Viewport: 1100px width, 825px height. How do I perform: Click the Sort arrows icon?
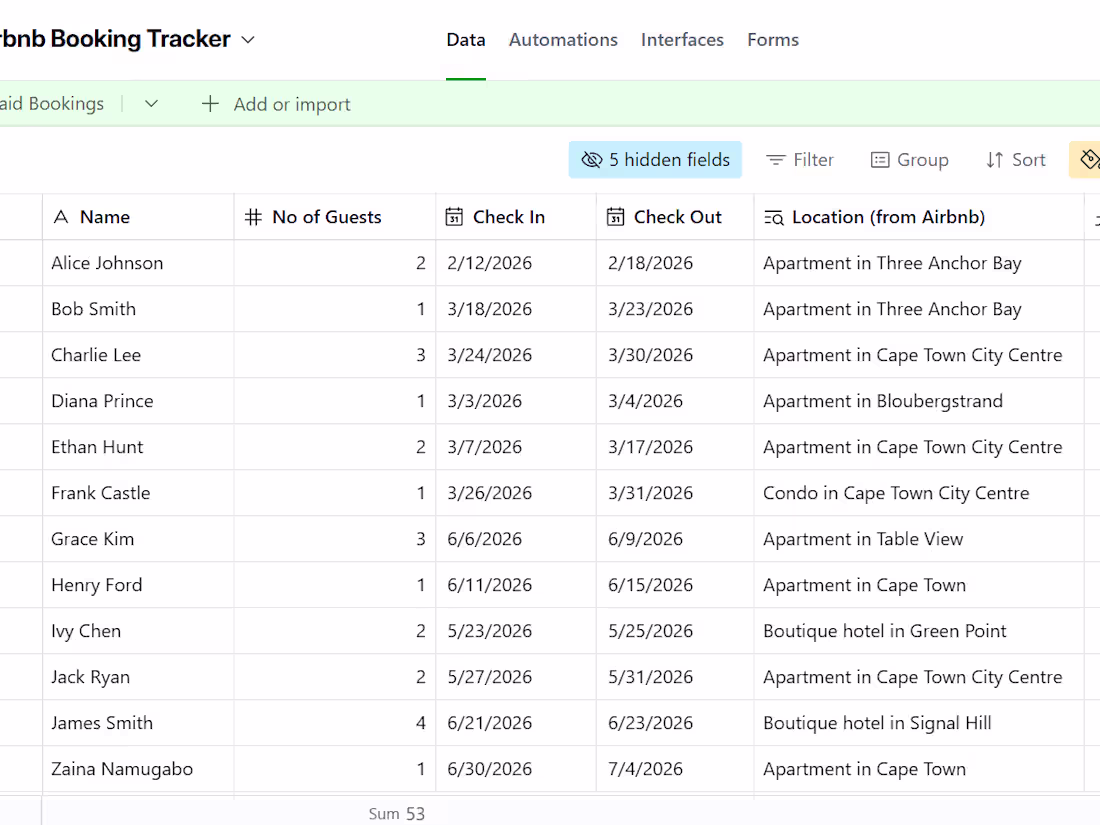[x=994, y=160]
